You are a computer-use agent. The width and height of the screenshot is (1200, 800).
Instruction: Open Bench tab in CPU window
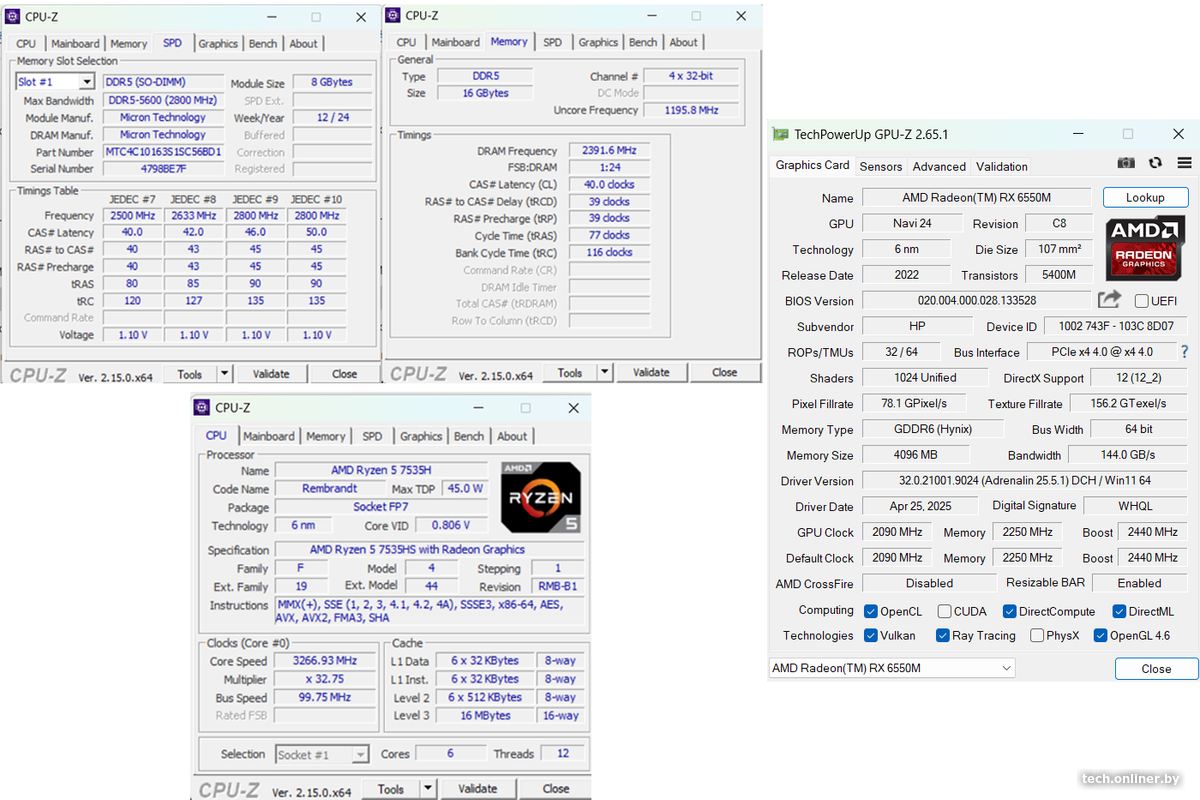click(x=469, y=436)
